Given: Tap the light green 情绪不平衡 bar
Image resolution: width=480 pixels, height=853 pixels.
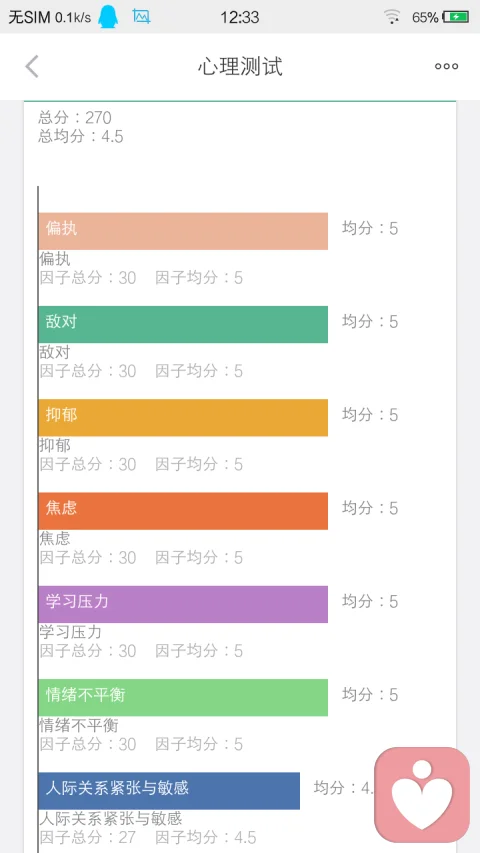Looking at the screenshot, I should 183,697.
